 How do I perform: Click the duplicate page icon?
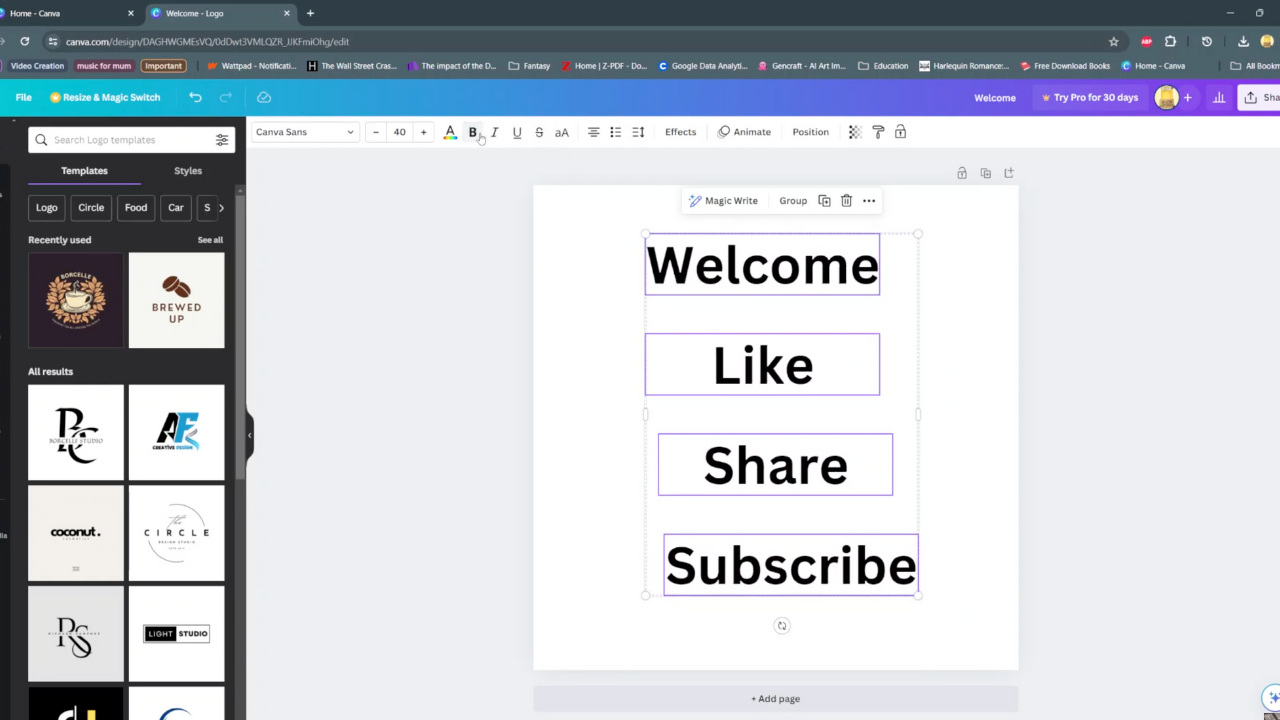(985, 173)
